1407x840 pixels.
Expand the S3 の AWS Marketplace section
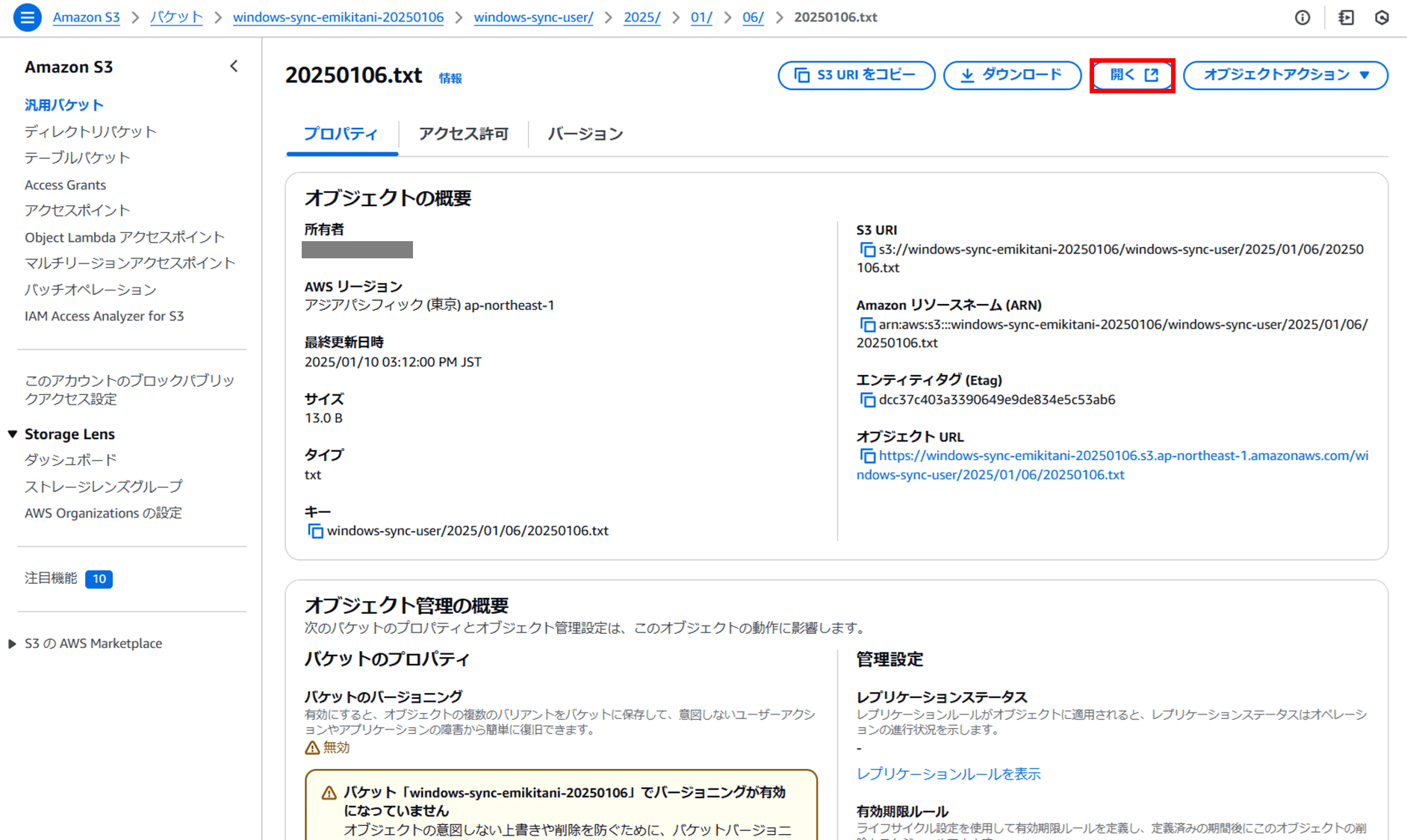tap(12, 644)
